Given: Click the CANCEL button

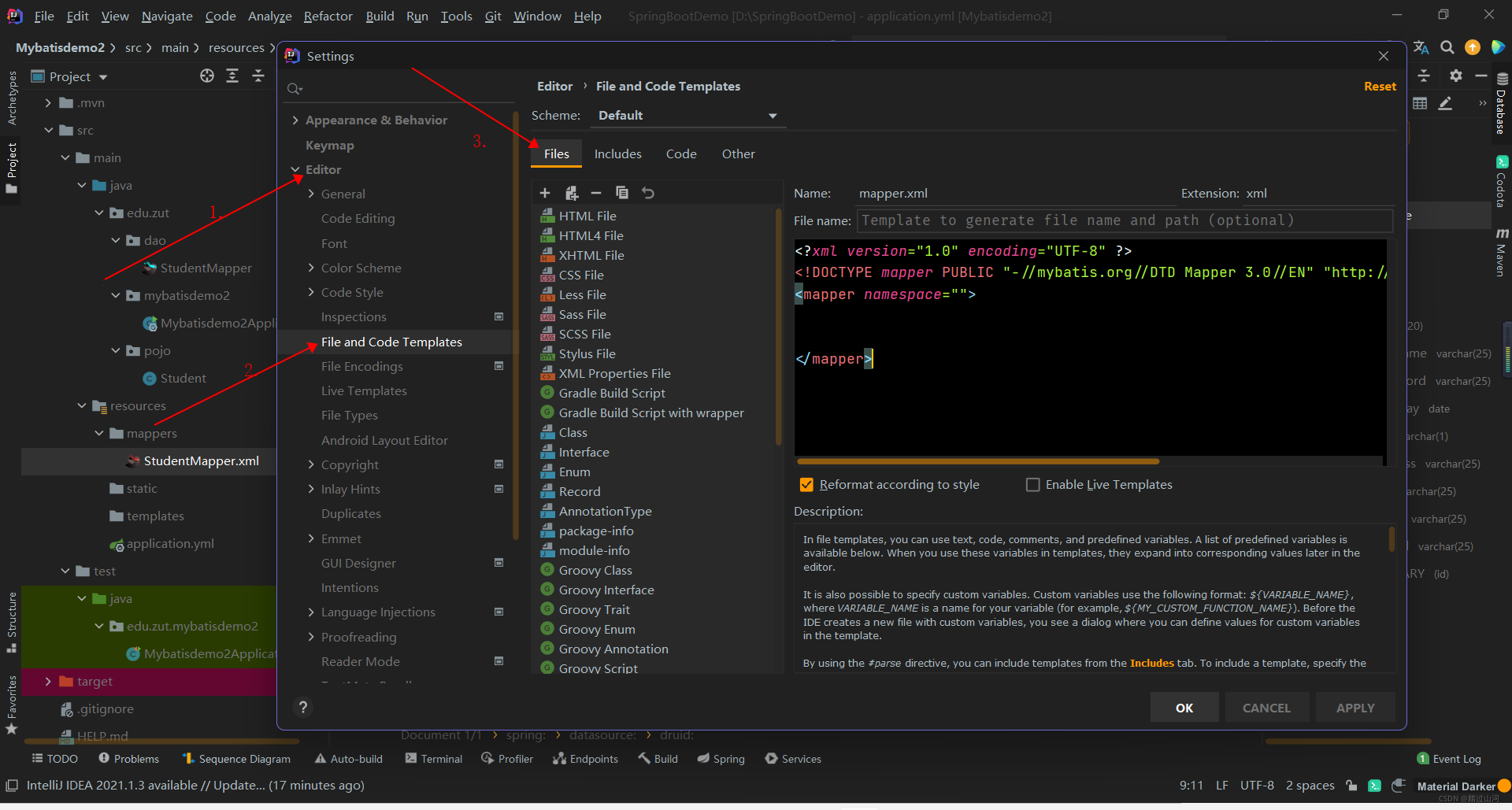Looking at the screenshot, I should tap(1266, 708).
